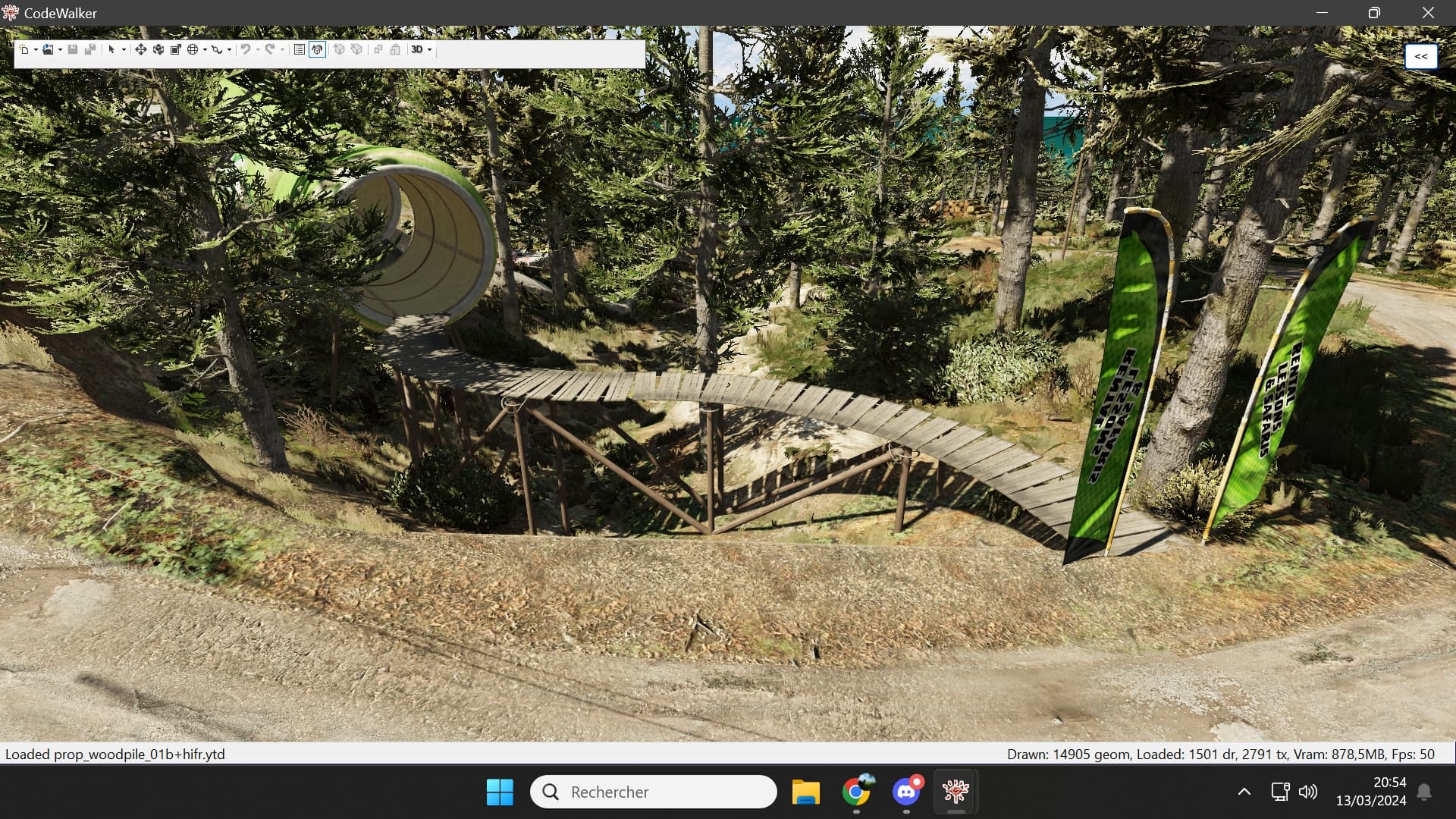Toggle the entity list panel view

pyautogui.click(x=298, y=50)
